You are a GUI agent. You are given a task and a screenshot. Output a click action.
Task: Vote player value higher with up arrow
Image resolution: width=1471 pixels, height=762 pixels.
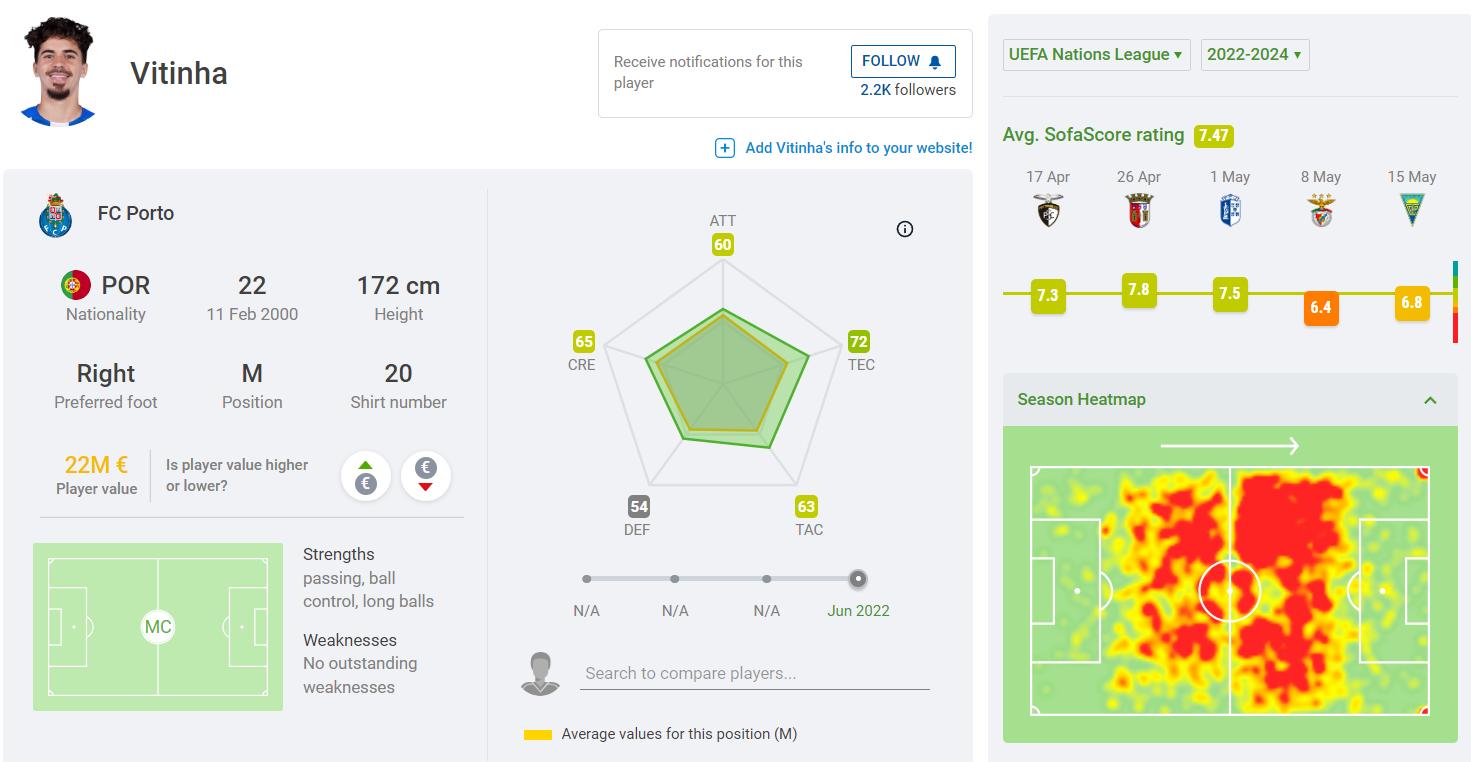pyautogui.click(x=366, y=476)
